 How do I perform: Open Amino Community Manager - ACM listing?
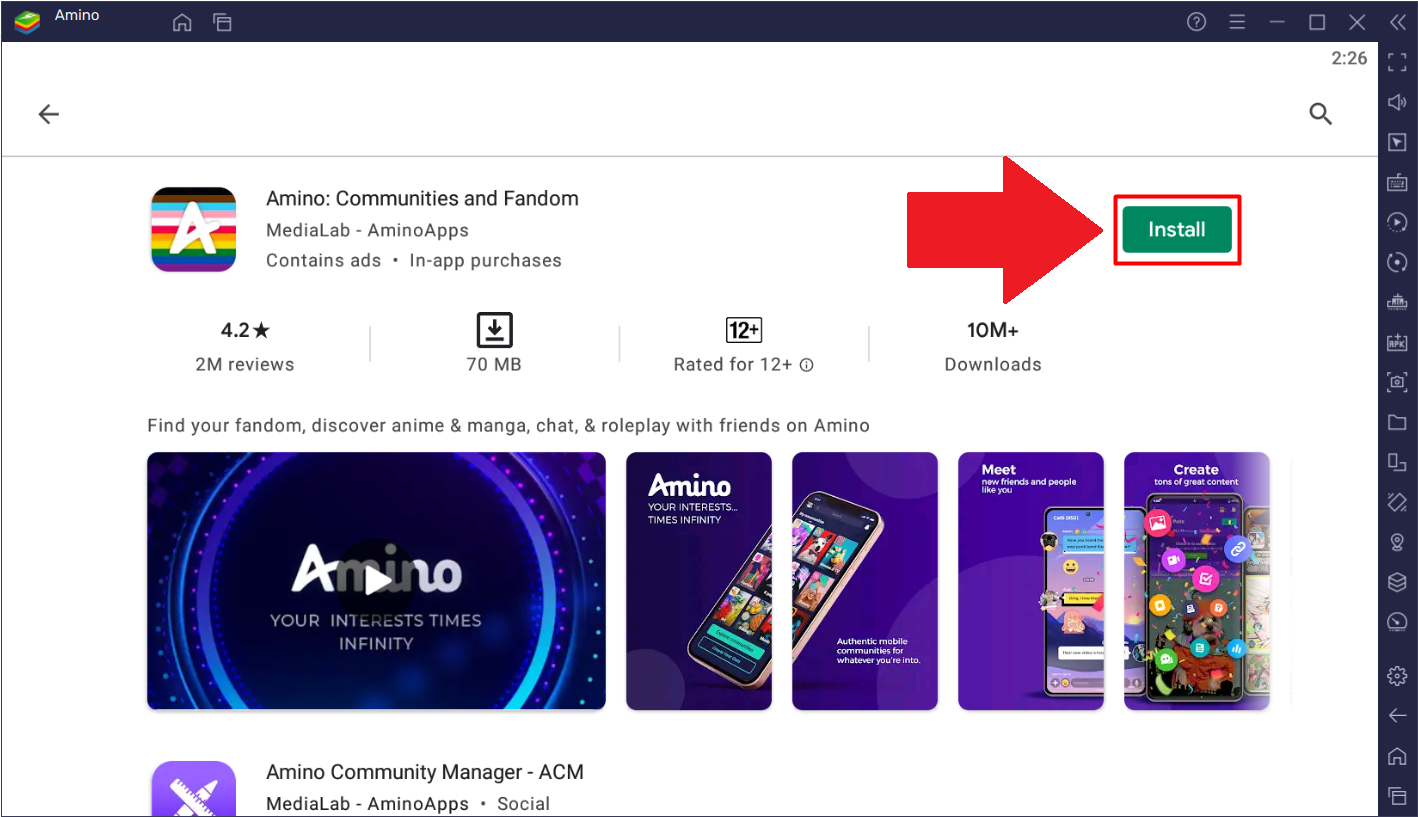[424, 772]
